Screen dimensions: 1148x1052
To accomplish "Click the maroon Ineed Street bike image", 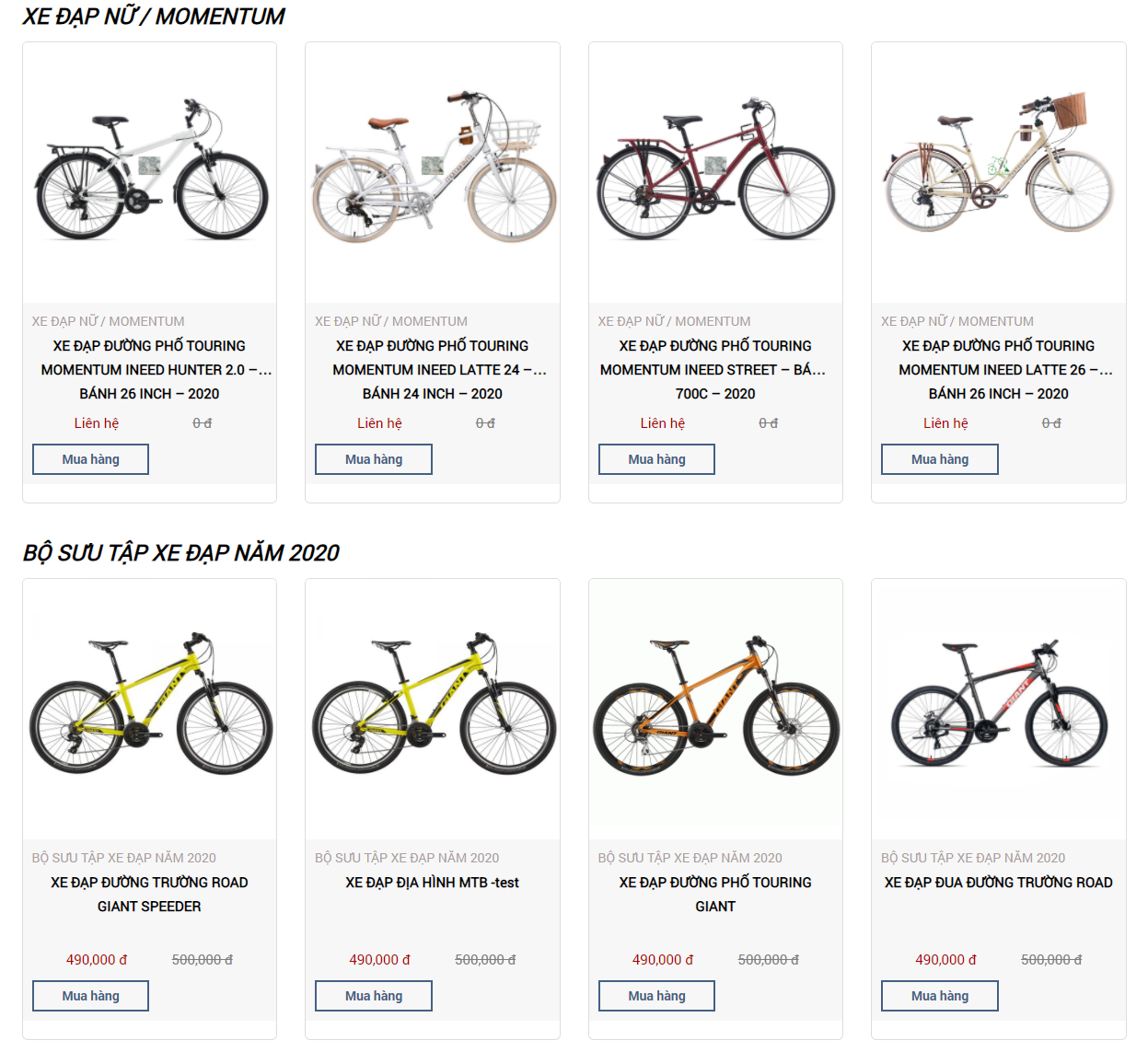I will coord(715,172).
